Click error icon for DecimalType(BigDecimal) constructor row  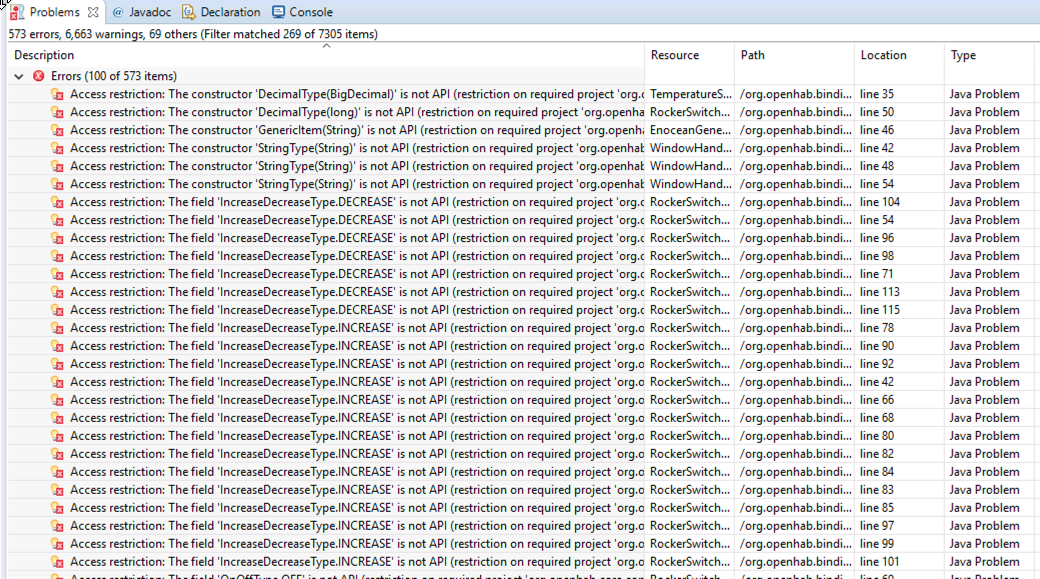click(58, 94)
